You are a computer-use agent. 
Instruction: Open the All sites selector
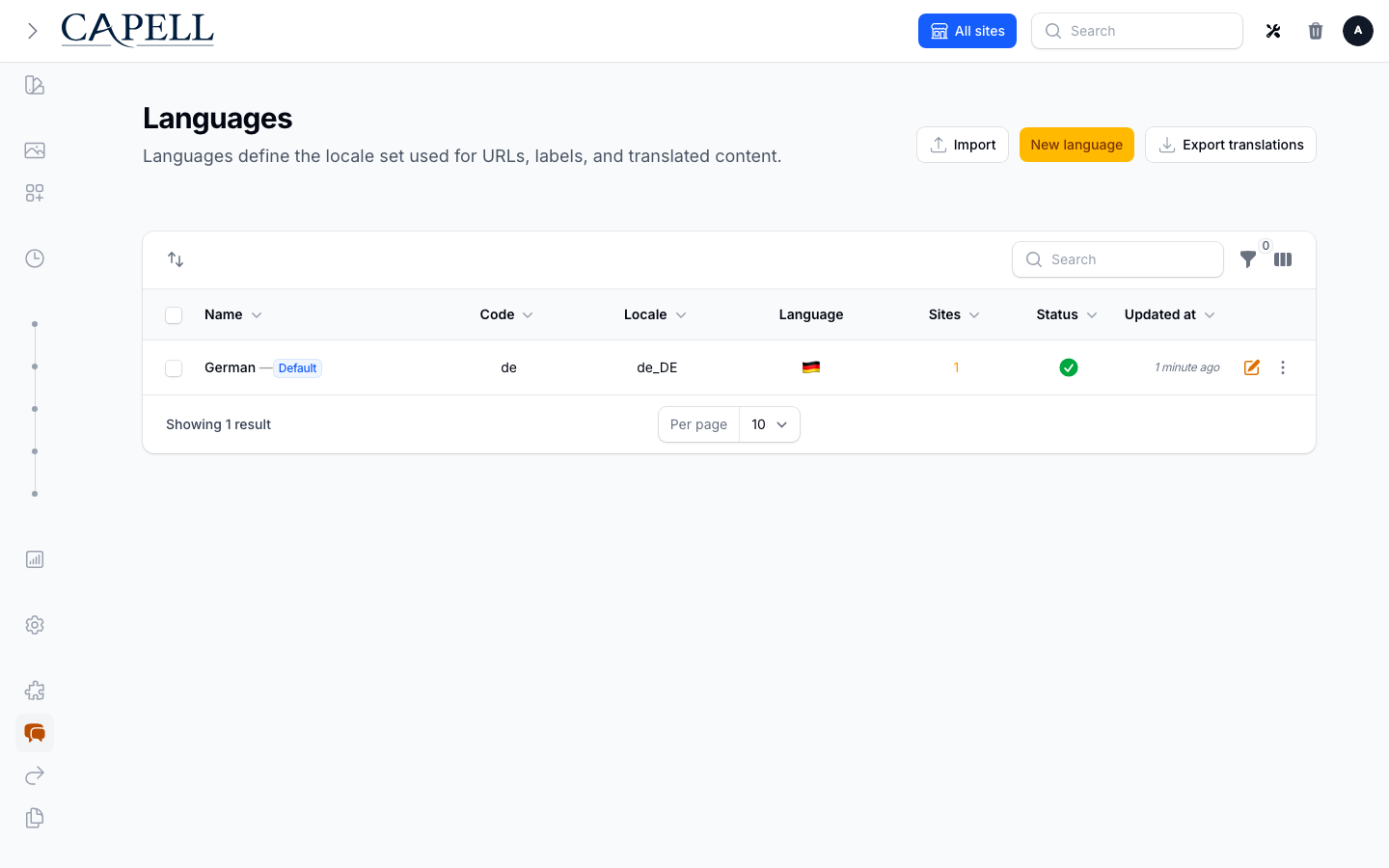pos(967,31)
